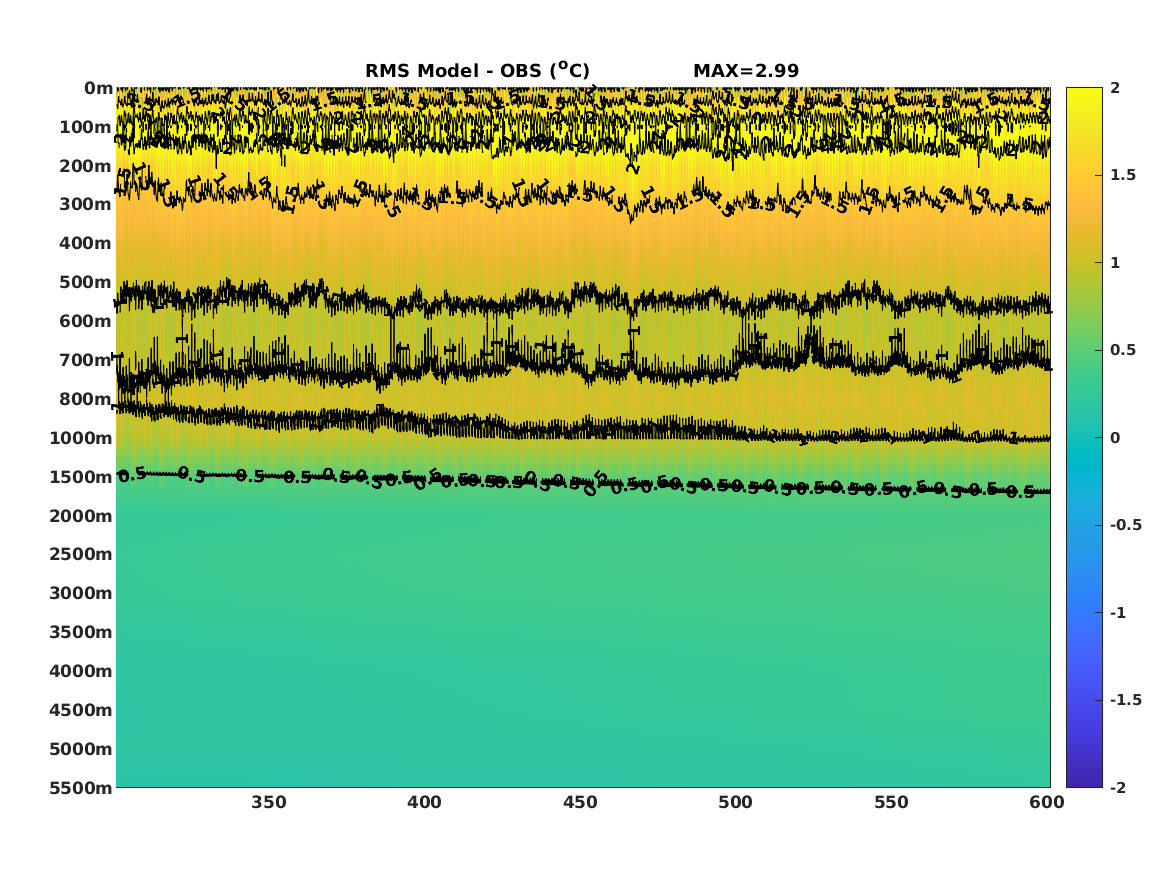1167x875 pixels.
Task: Click the plot title 'RMS Model - OBS (°C)'
Action: tap(477, 70)
